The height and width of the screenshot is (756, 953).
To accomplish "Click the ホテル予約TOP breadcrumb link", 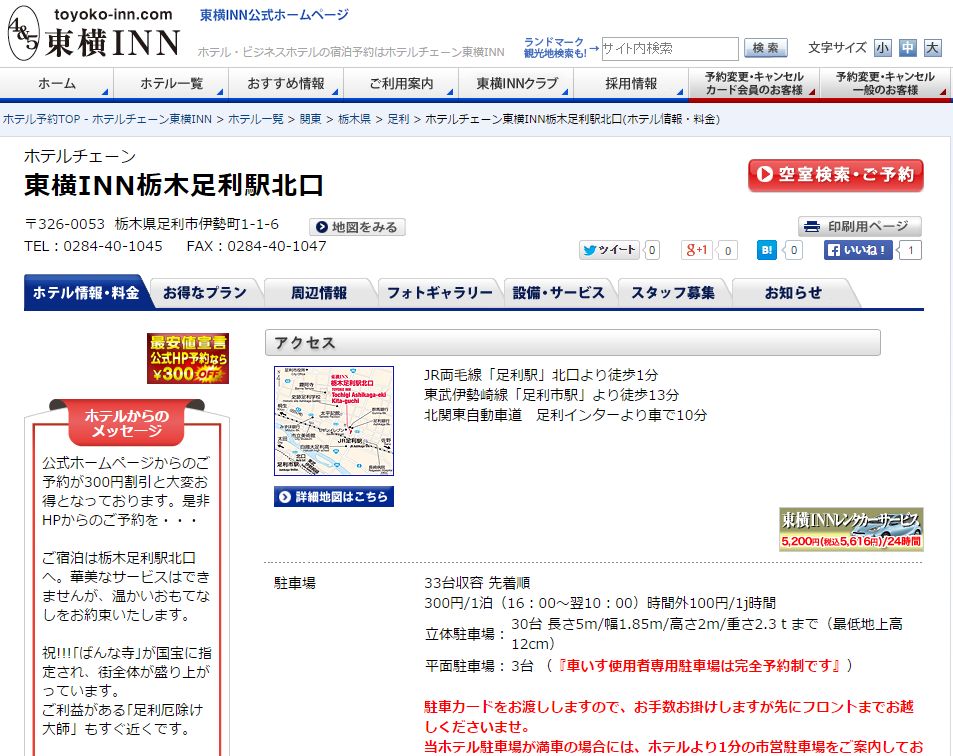I will coord(108,119).
